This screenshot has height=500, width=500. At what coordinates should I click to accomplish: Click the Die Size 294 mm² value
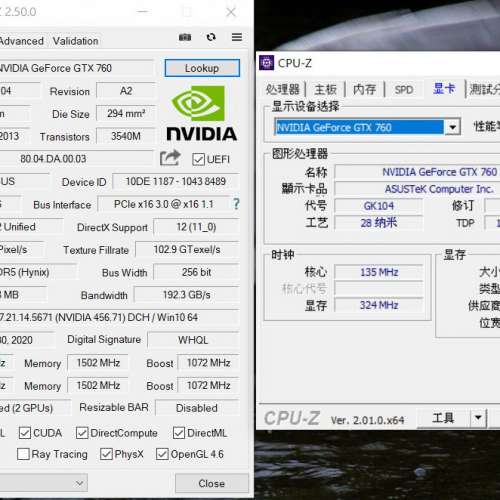126,113
